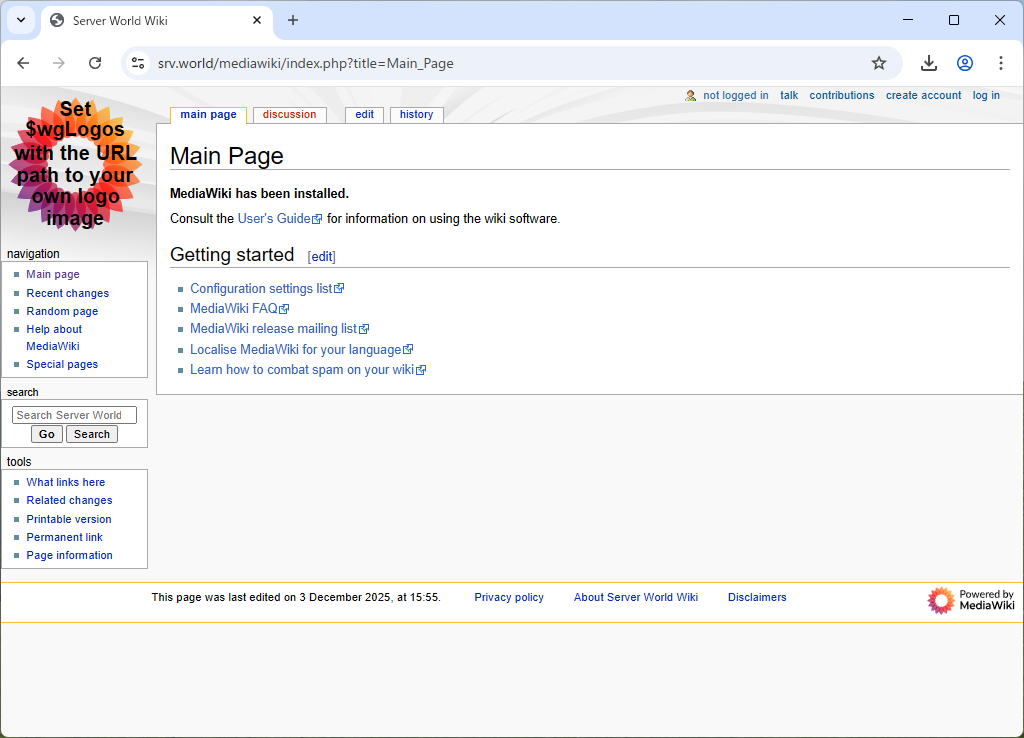Click the site information icon in address bar
This screenshot has height=738, width=1024.
coord(139,63)
